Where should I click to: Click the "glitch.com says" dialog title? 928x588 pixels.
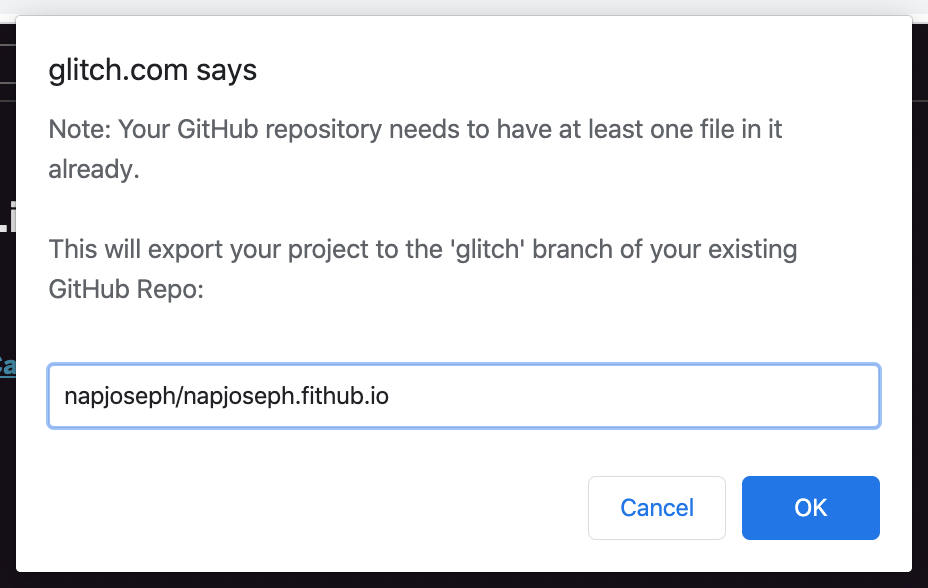click(153, 70)
